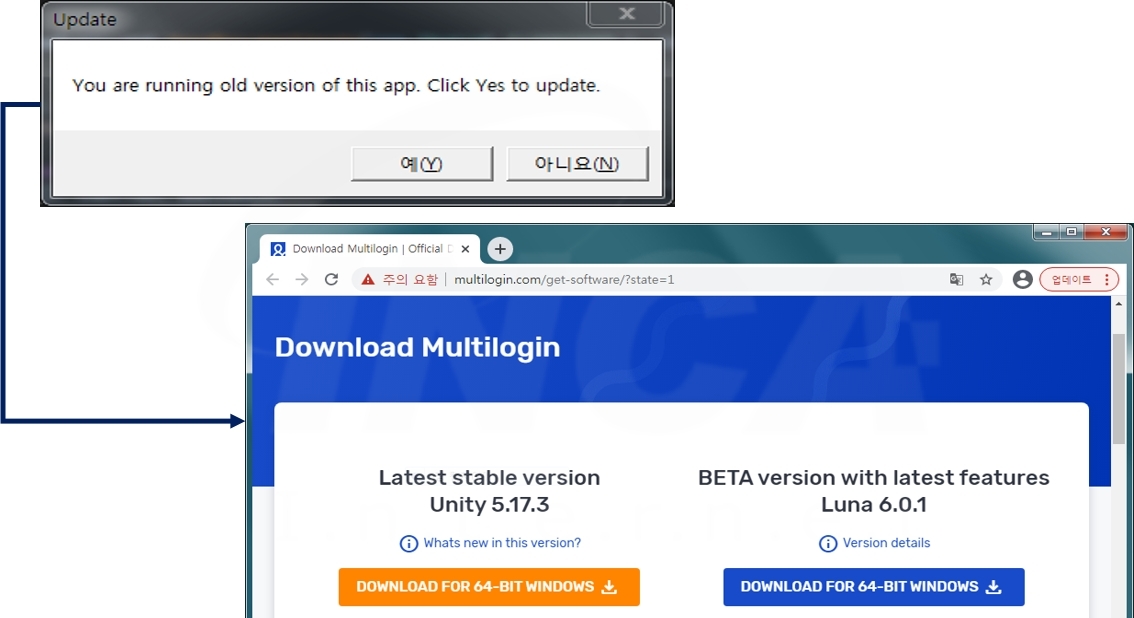Image resolution: width=1134 pixels, height=618 pixels.
Task: Click the scrollbar up arrow in browser
Action: pos(1119,304)
